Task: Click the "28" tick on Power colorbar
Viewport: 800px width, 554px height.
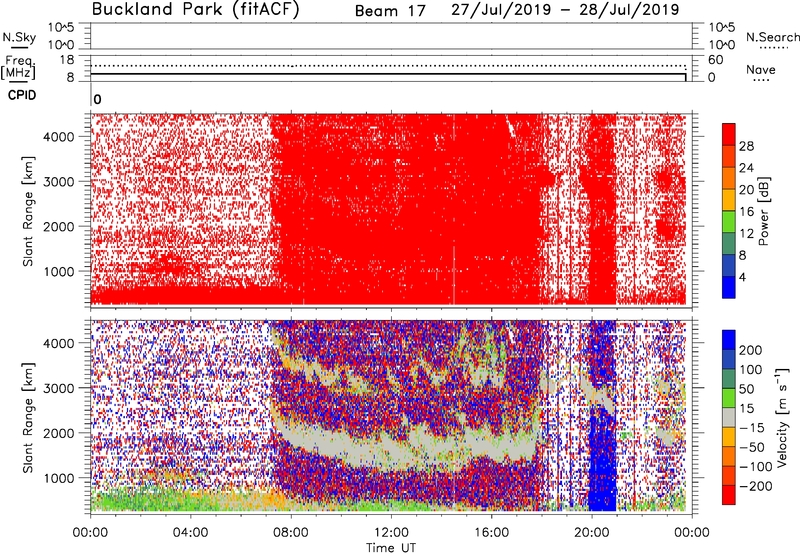Action: click(746, 146)
